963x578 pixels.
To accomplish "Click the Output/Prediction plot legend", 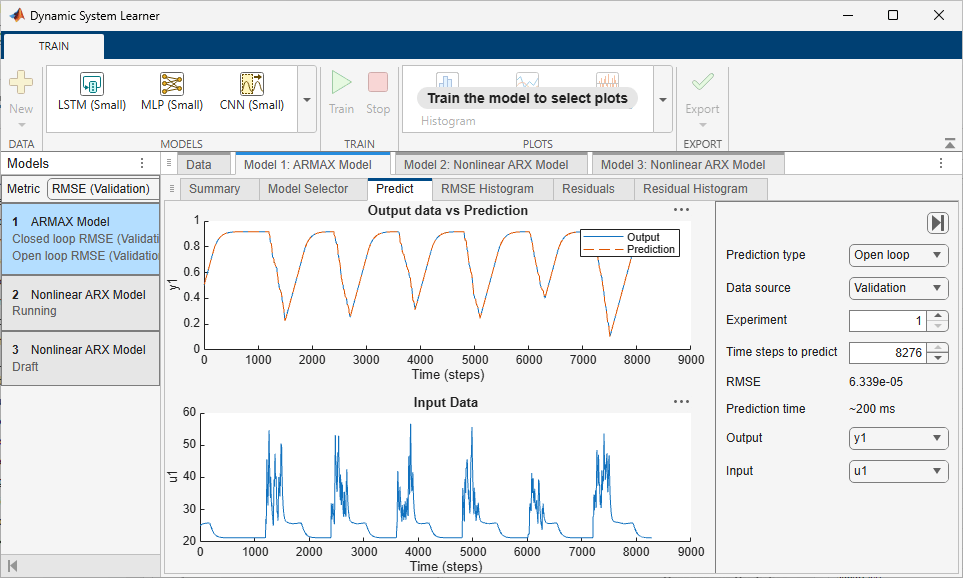I will [x=630, y=243].
